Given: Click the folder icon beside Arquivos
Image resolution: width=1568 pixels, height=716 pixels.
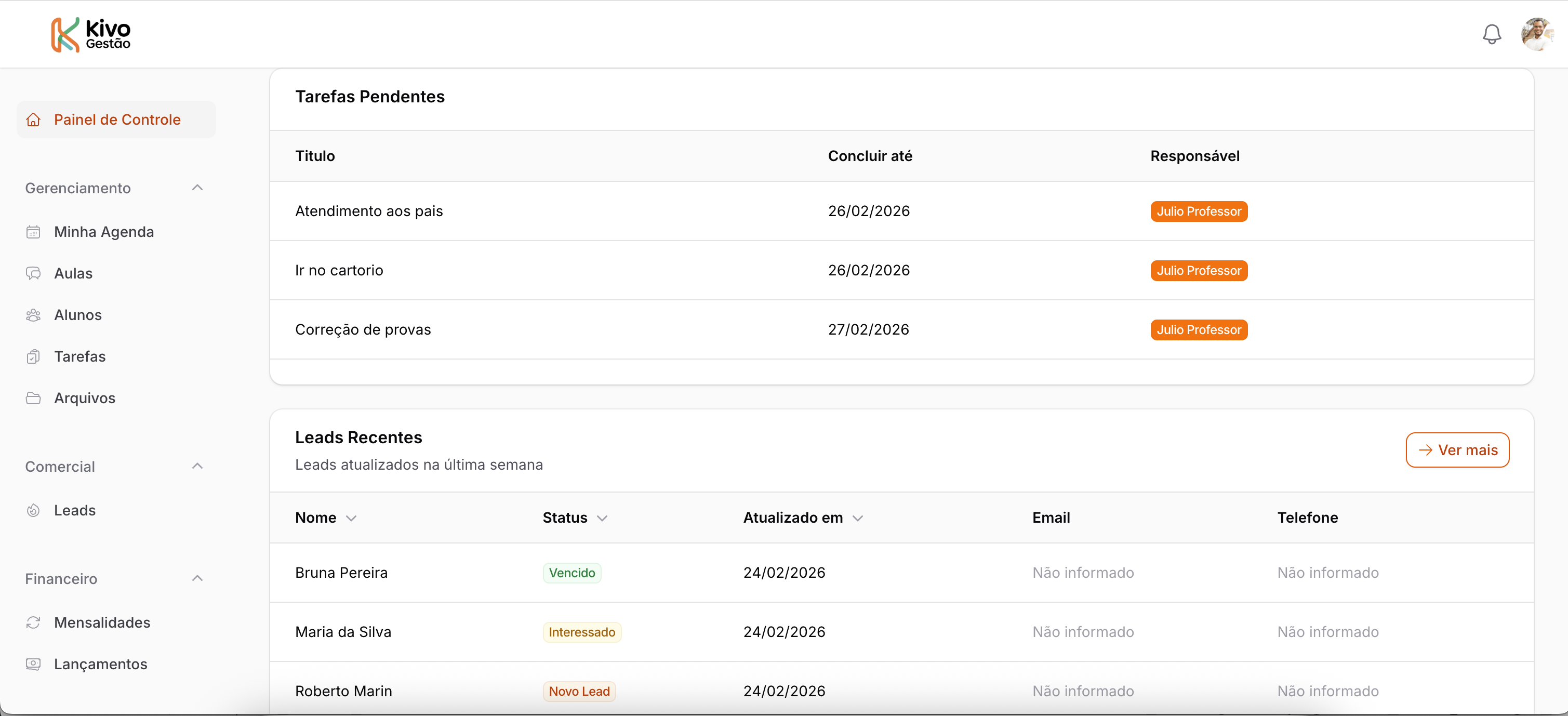Looking at the screenshot, I should (33, 398).
